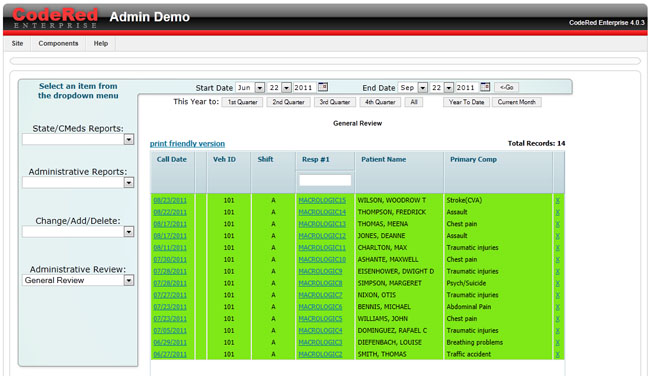Sort by the Shift column header
The height and width of the screenshot is (376, 650).
tap(265, 160)
